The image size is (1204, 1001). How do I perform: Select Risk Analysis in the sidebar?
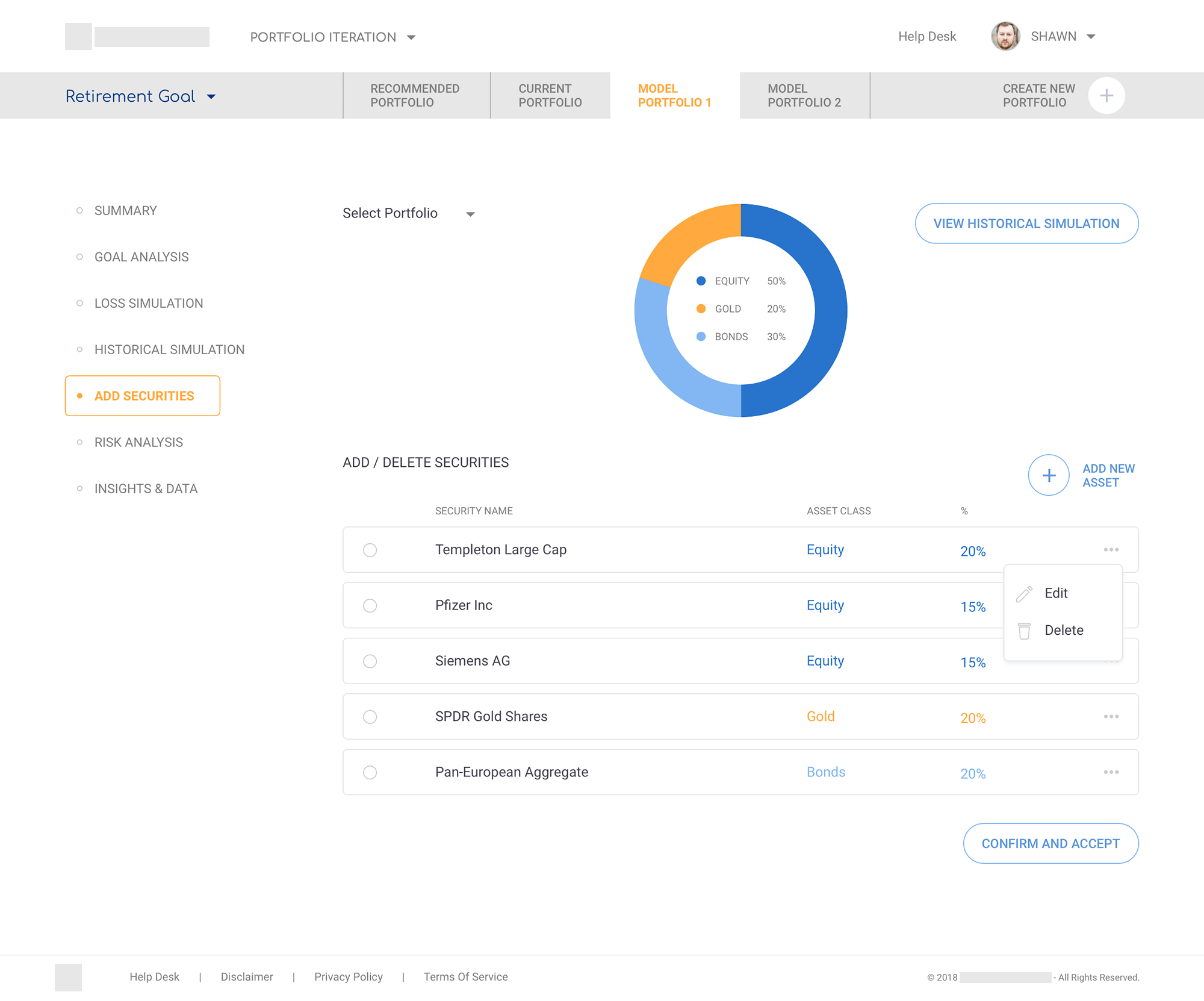tap(138, 442)
